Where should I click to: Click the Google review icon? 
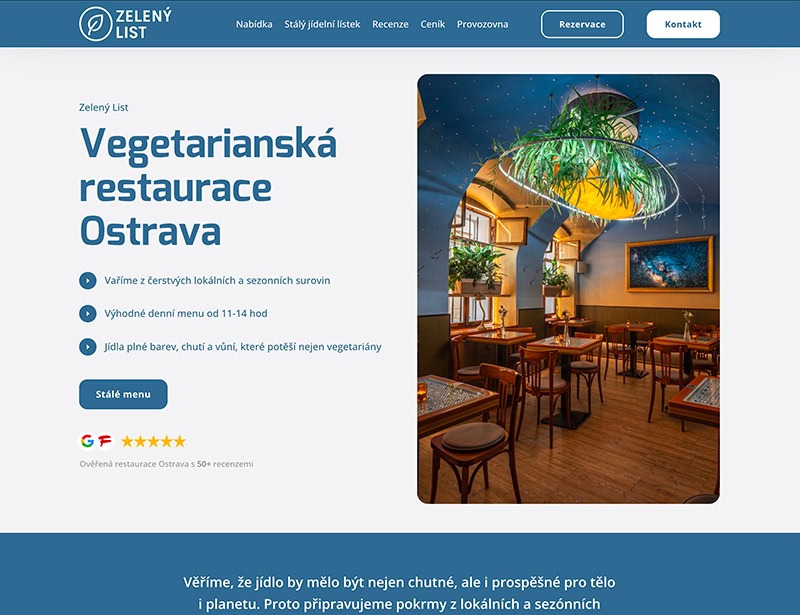point(87,441)
